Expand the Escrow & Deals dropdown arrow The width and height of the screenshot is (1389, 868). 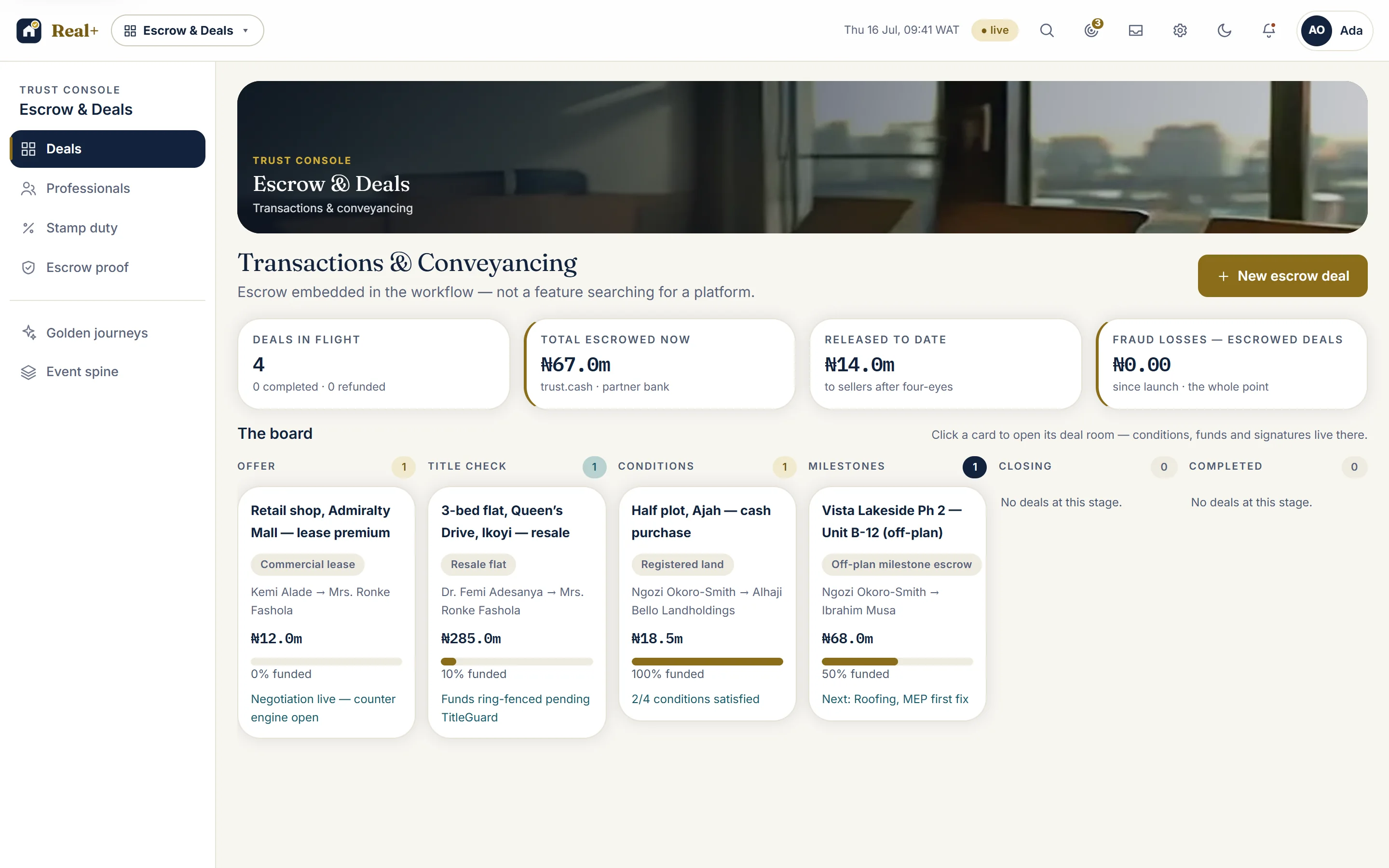(245, 30)
